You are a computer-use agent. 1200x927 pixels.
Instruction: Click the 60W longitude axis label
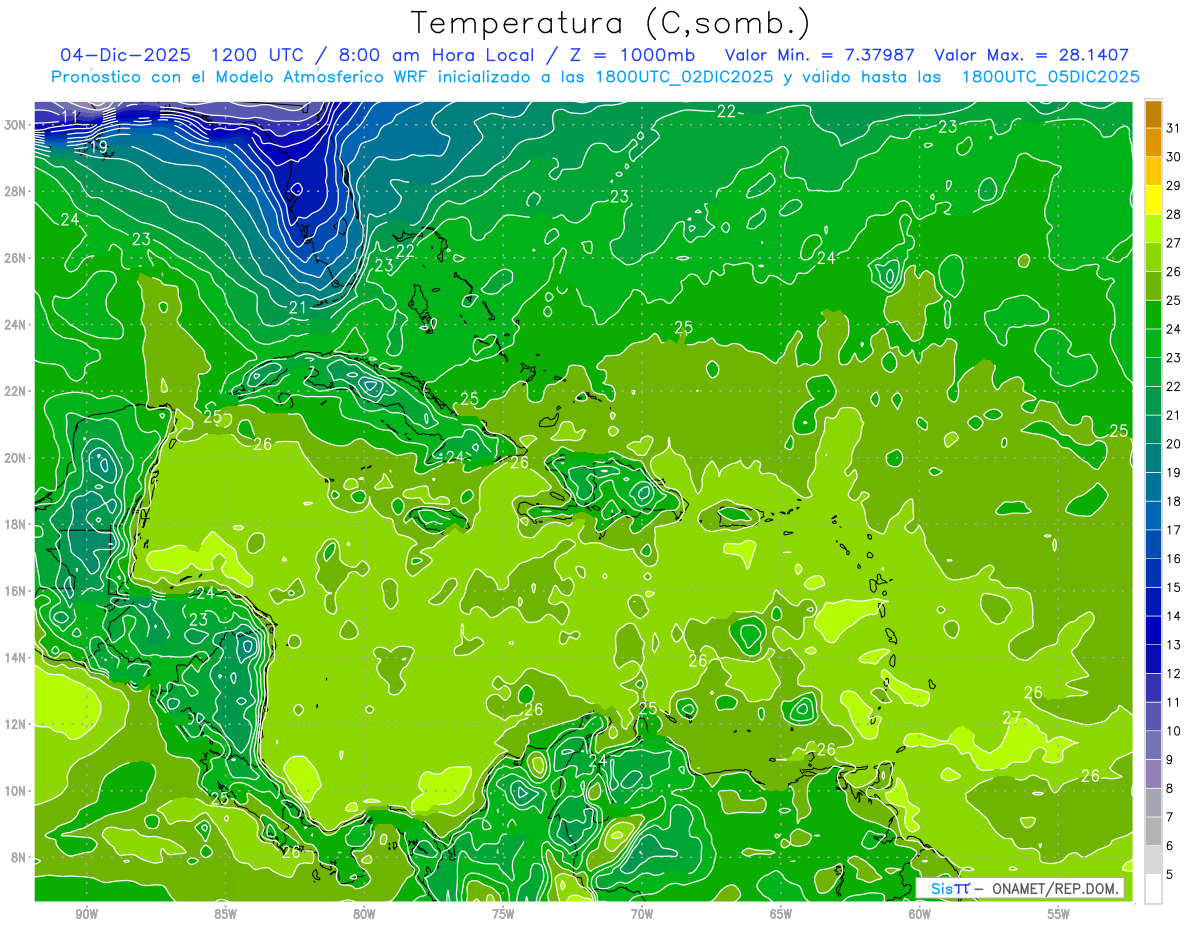pyautogui.click(x=920, y=914)
